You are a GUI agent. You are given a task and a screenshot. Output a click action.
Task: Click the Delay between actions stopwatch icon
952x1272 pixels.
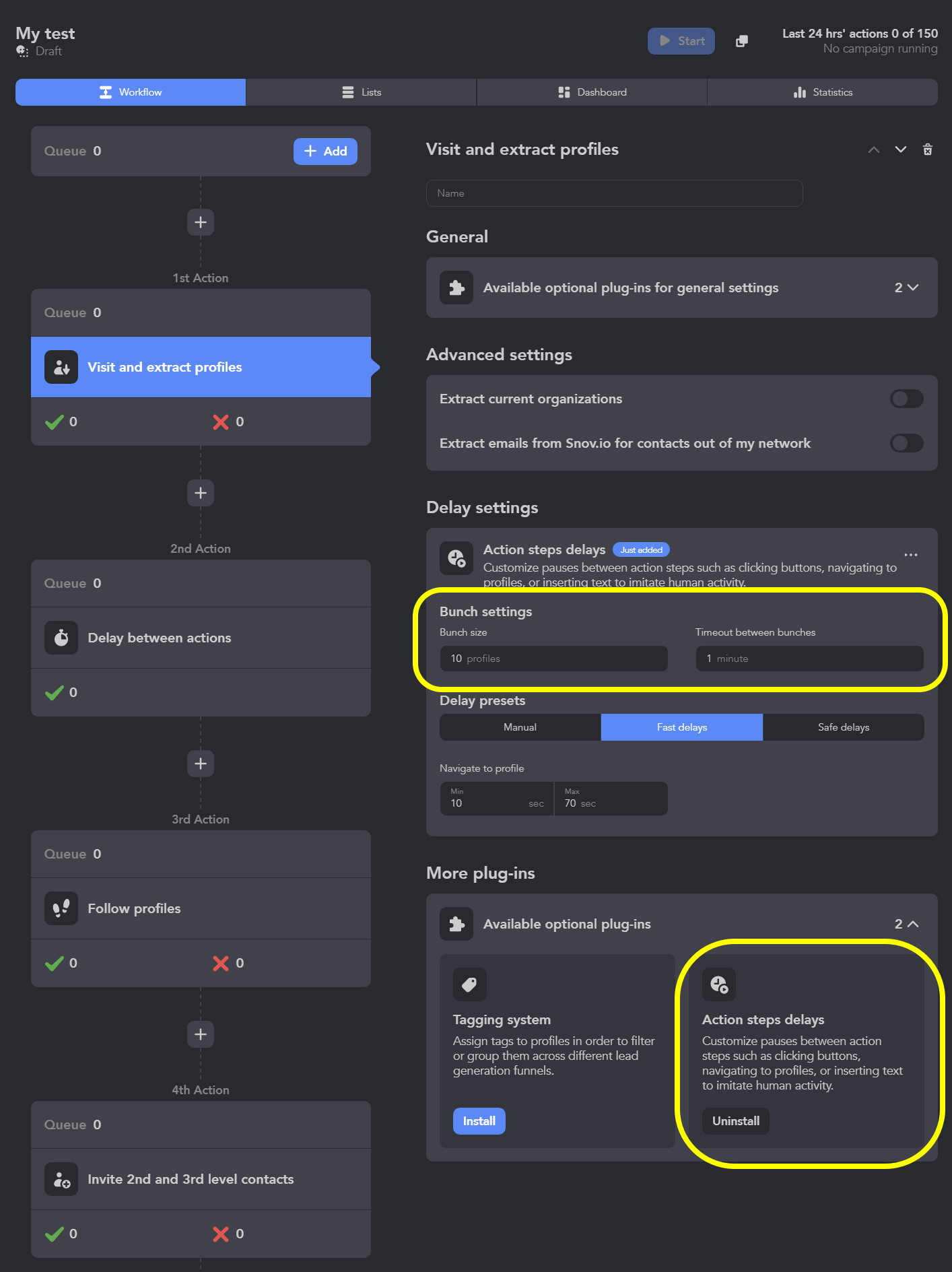point(61,638)
